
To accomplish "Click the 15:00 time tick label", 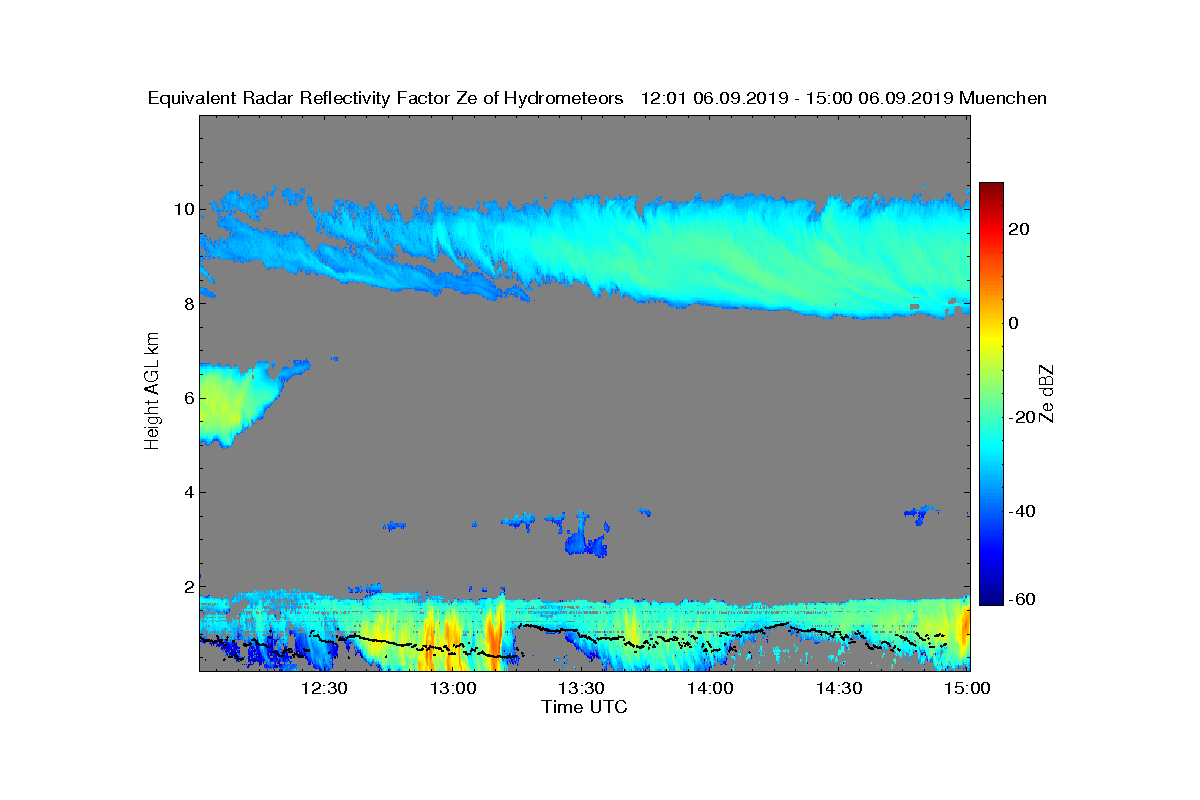I will [967, 688].
